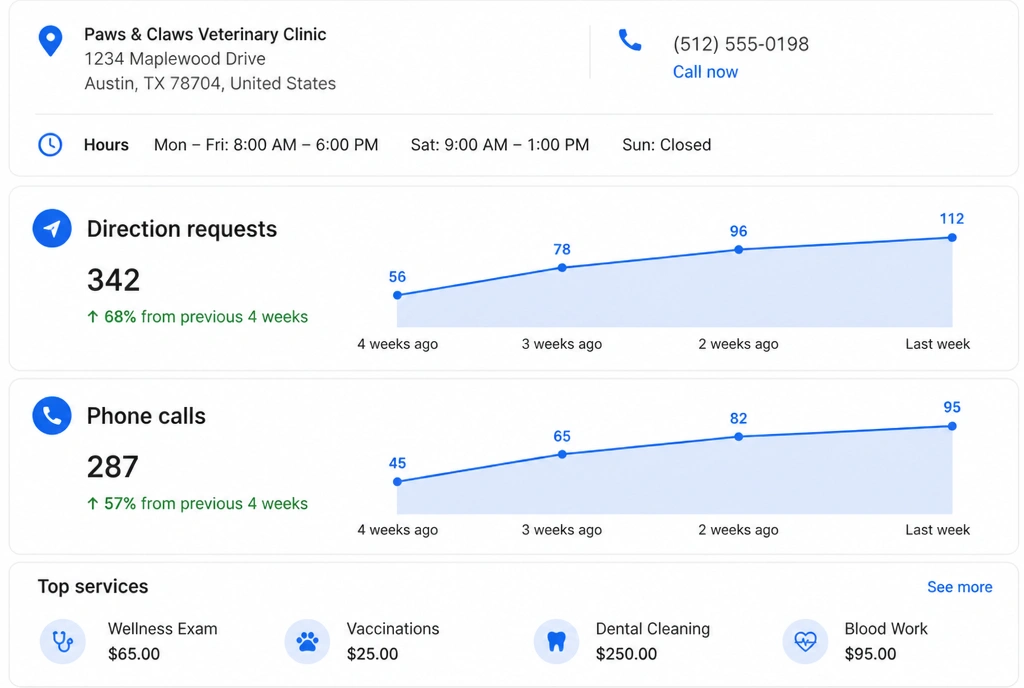1024x688 pixels.
Task: Click the 287 phone calls total
Action: point(113,467)
